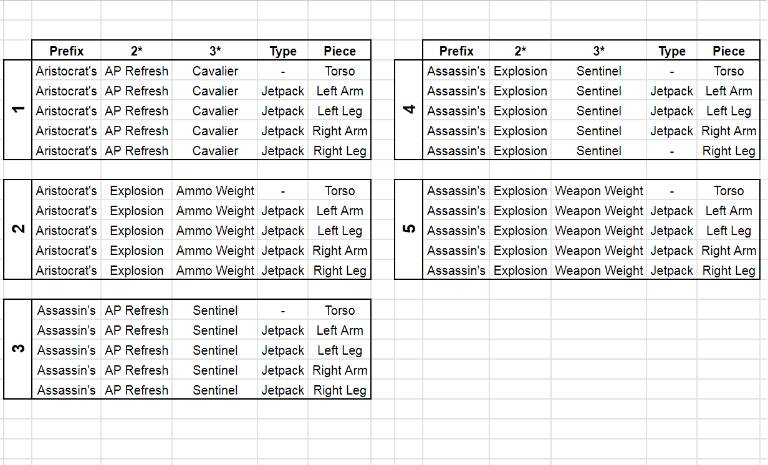Screen dimensions: 768x465
Task: Select the Explosion cell in group 2's Torso row
Action: coord(137,191)
